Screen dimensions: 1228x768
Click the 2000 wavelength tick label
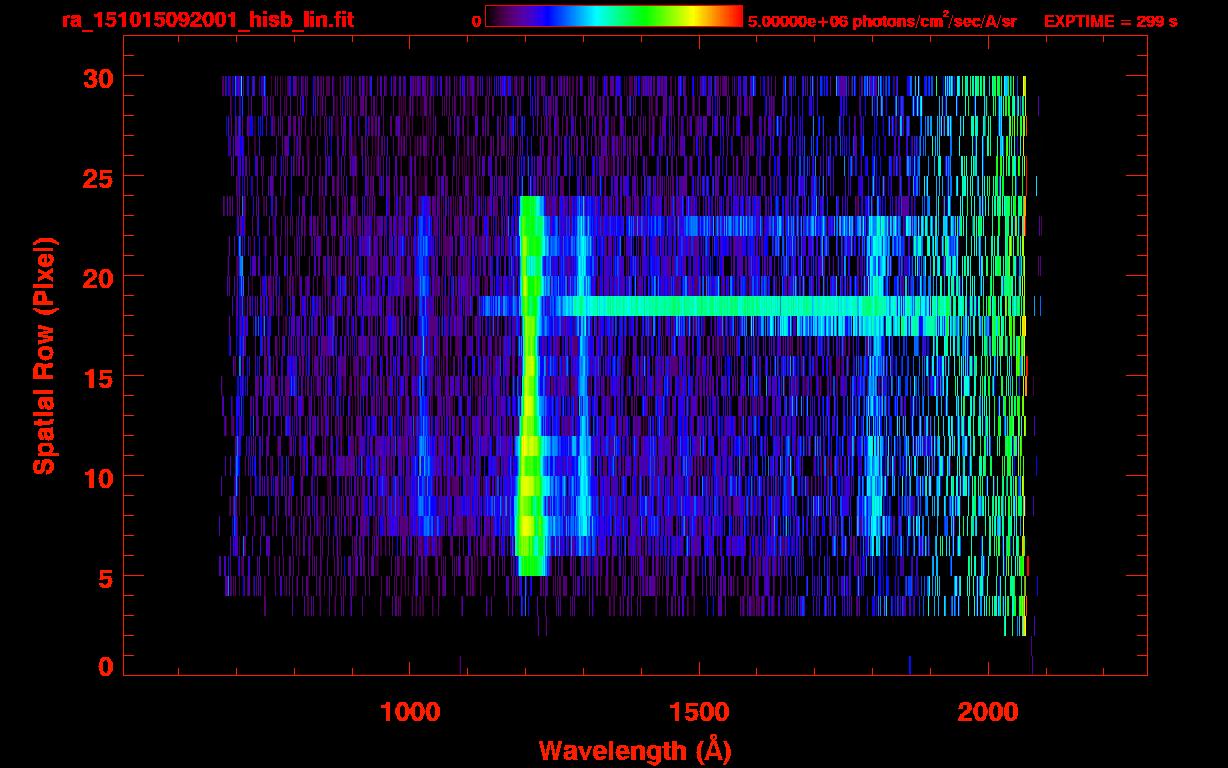(989, 711)
